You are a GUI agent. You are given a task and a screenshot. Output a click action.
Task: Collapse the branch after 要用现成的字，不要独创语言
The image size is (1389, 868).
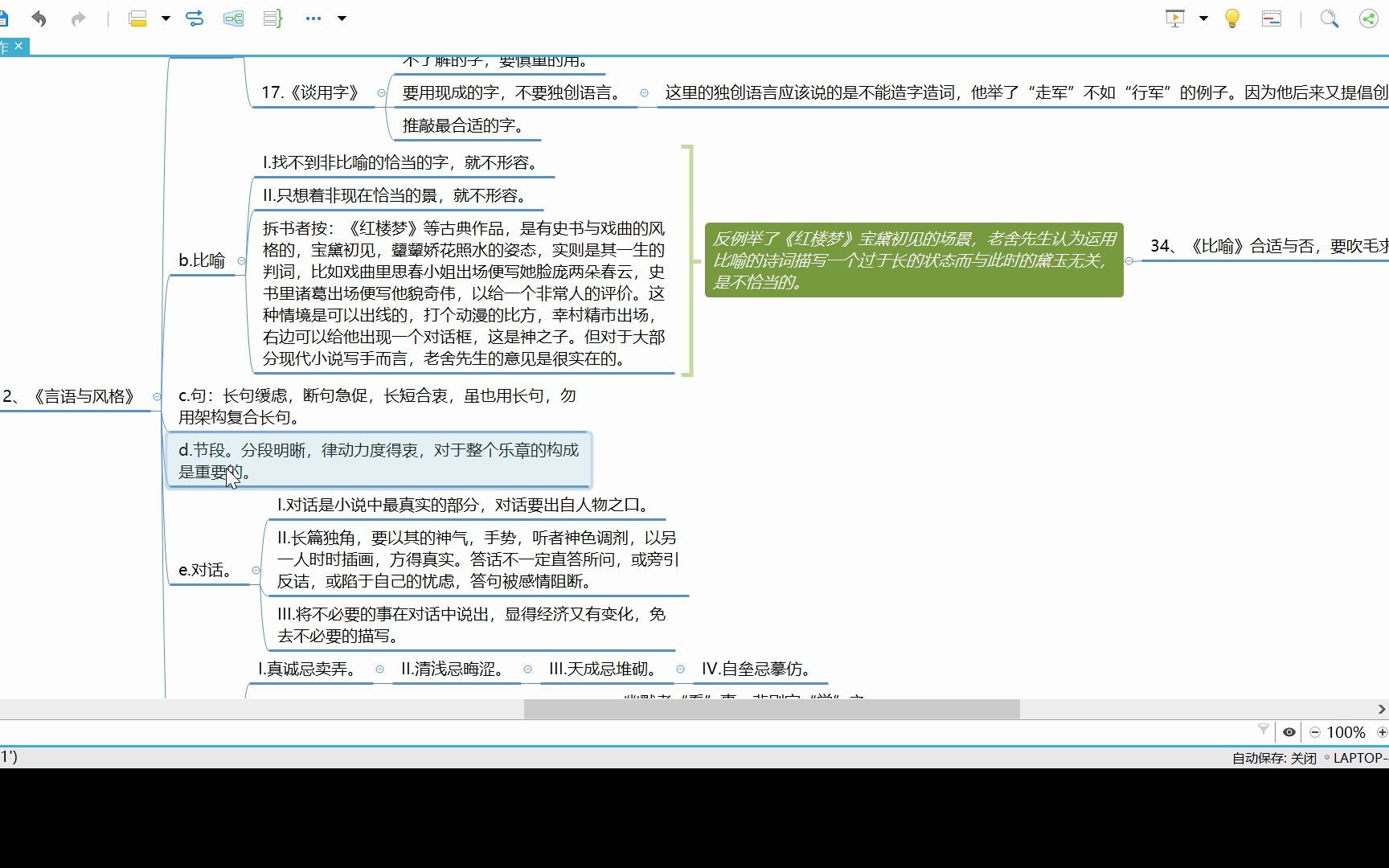[644, 93]
